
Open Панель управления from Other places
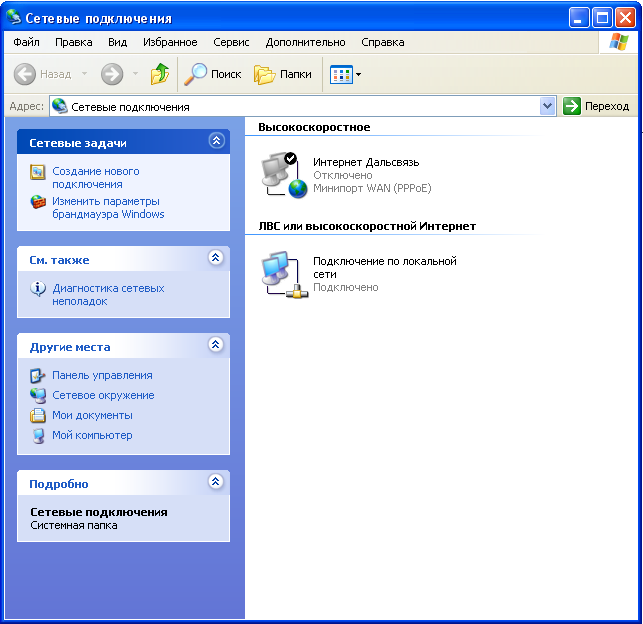(102, 375)
